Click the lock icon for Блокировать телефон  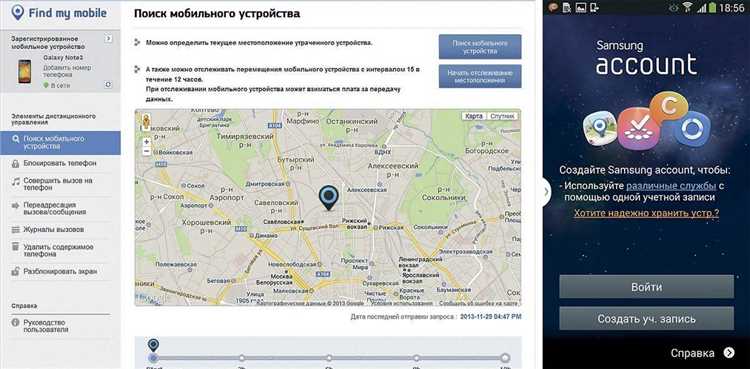pos(15,163)
